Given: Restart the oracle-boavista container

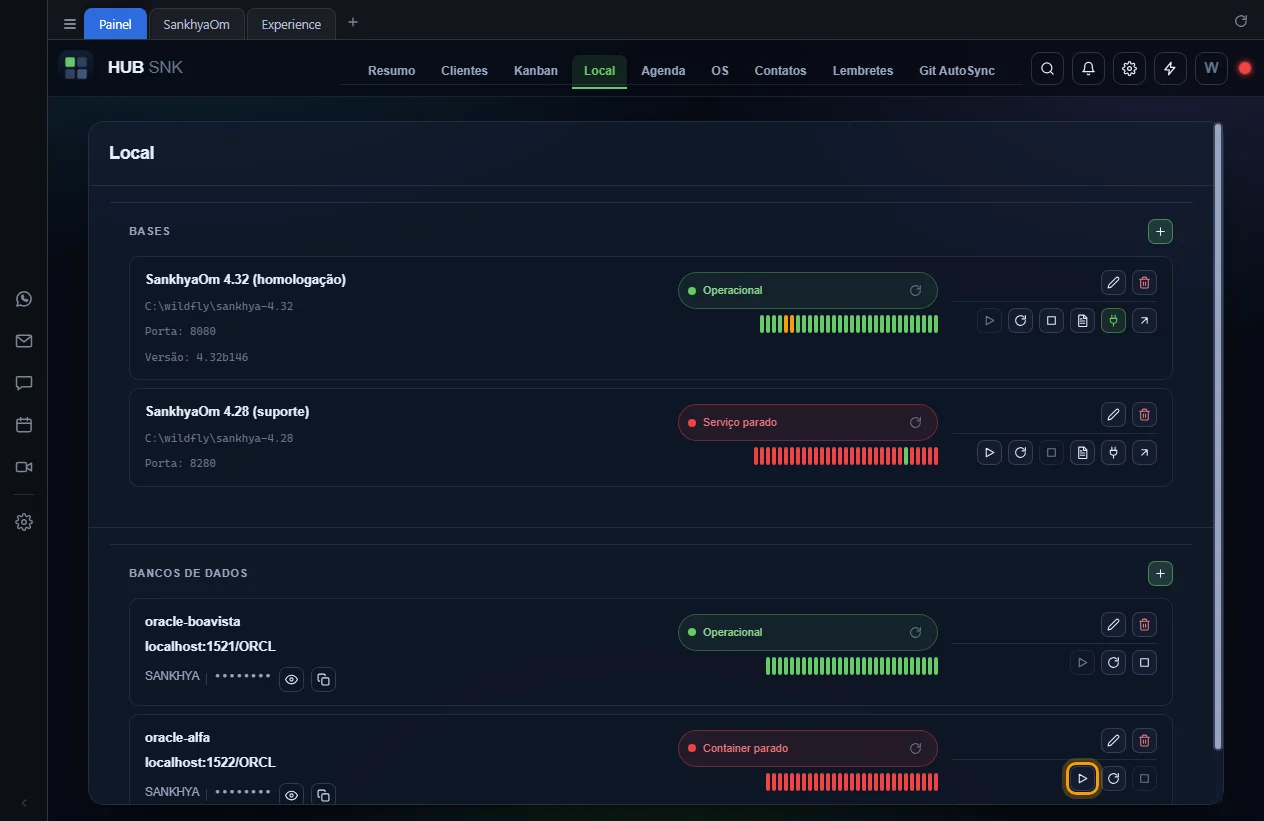Looking at the screenshot, I should 1113,662.
